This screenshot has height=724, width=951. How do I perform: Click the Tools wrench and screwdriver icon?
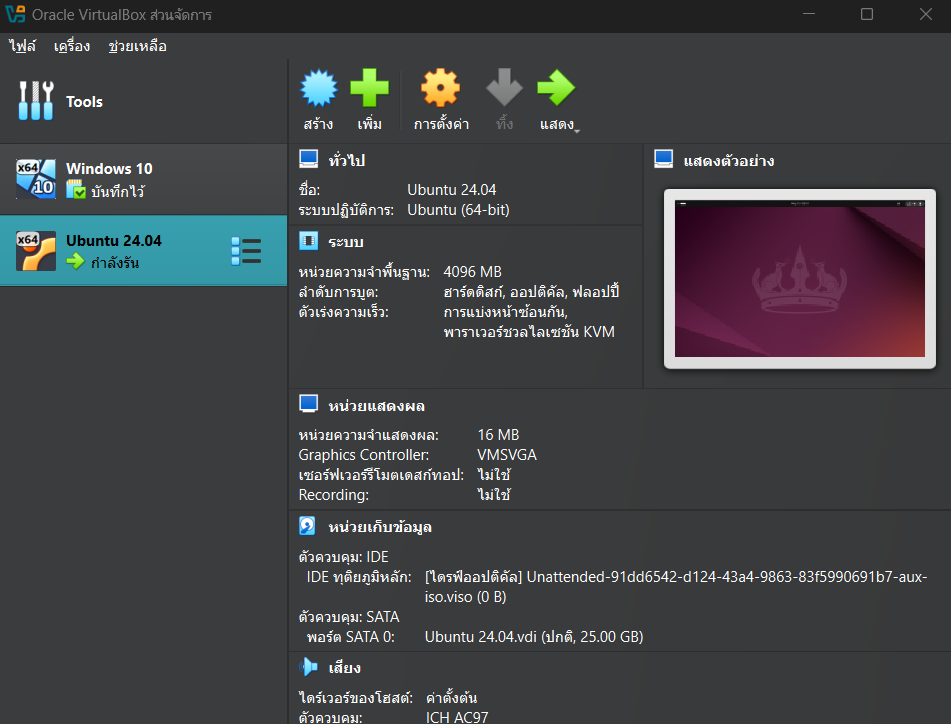click(x=36, y=101)
